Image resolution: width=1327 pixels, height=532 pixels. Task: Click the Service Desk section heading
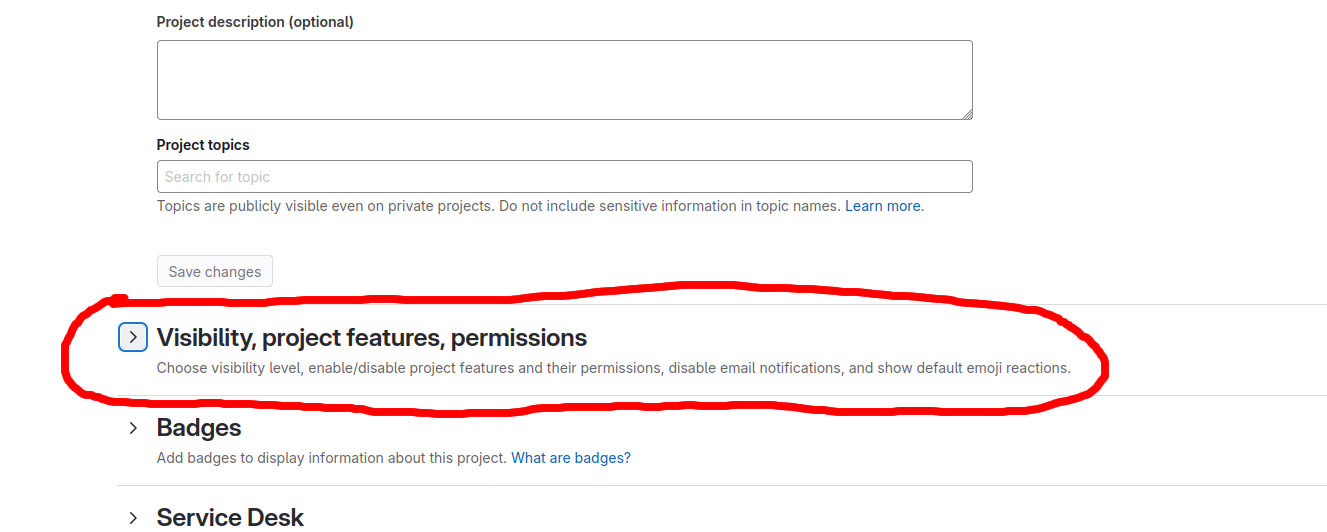230,517
